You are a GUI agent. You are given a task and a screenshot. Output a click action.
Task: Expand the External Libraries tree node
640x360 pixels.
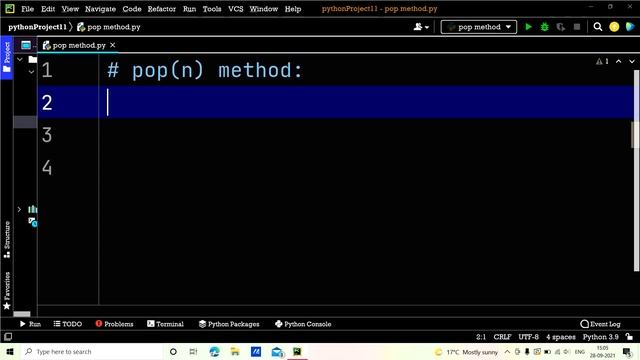coord(19,209)
